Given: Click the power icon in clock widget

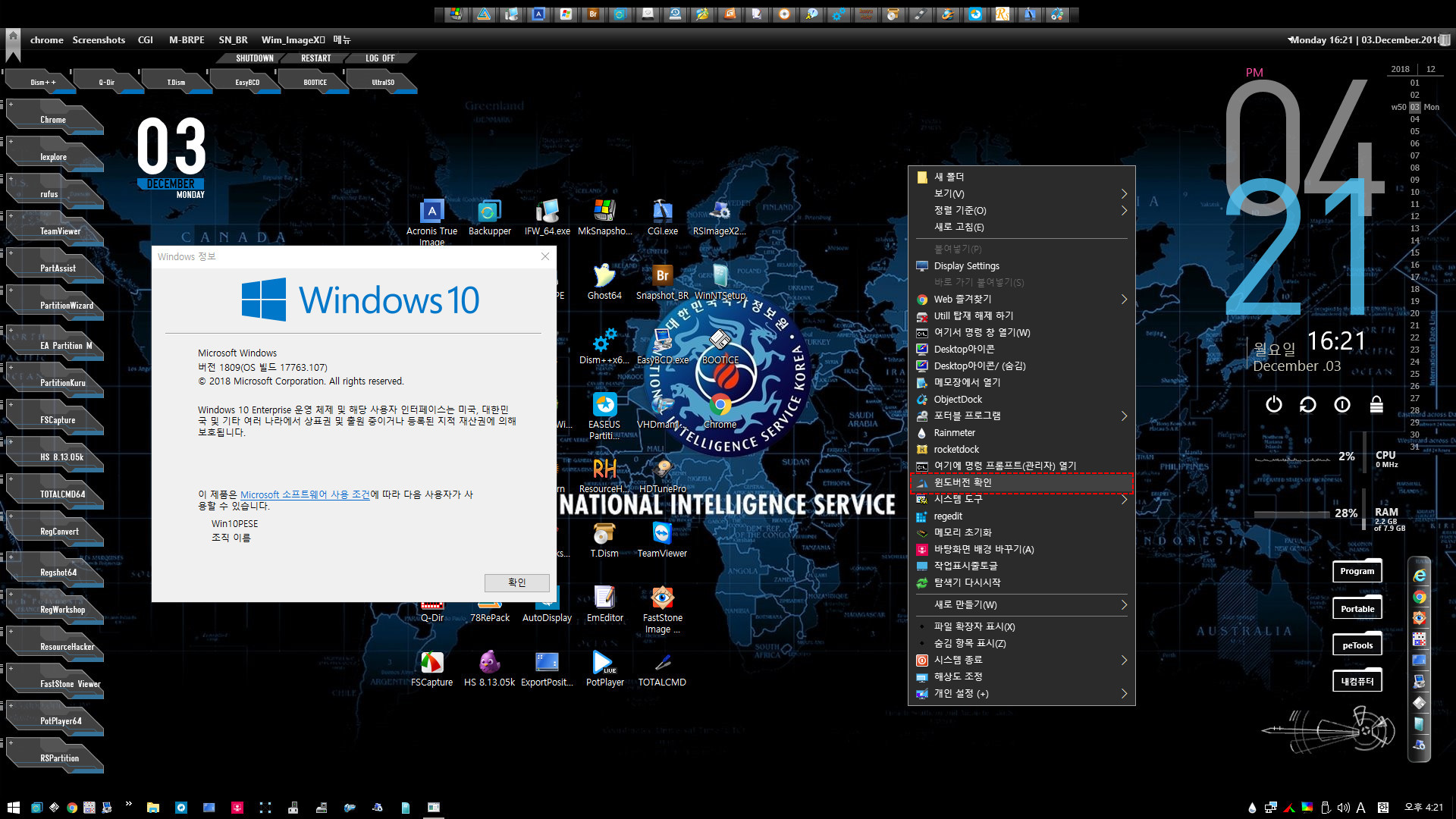Looking at the screenshot, I should pos(1274,405).
